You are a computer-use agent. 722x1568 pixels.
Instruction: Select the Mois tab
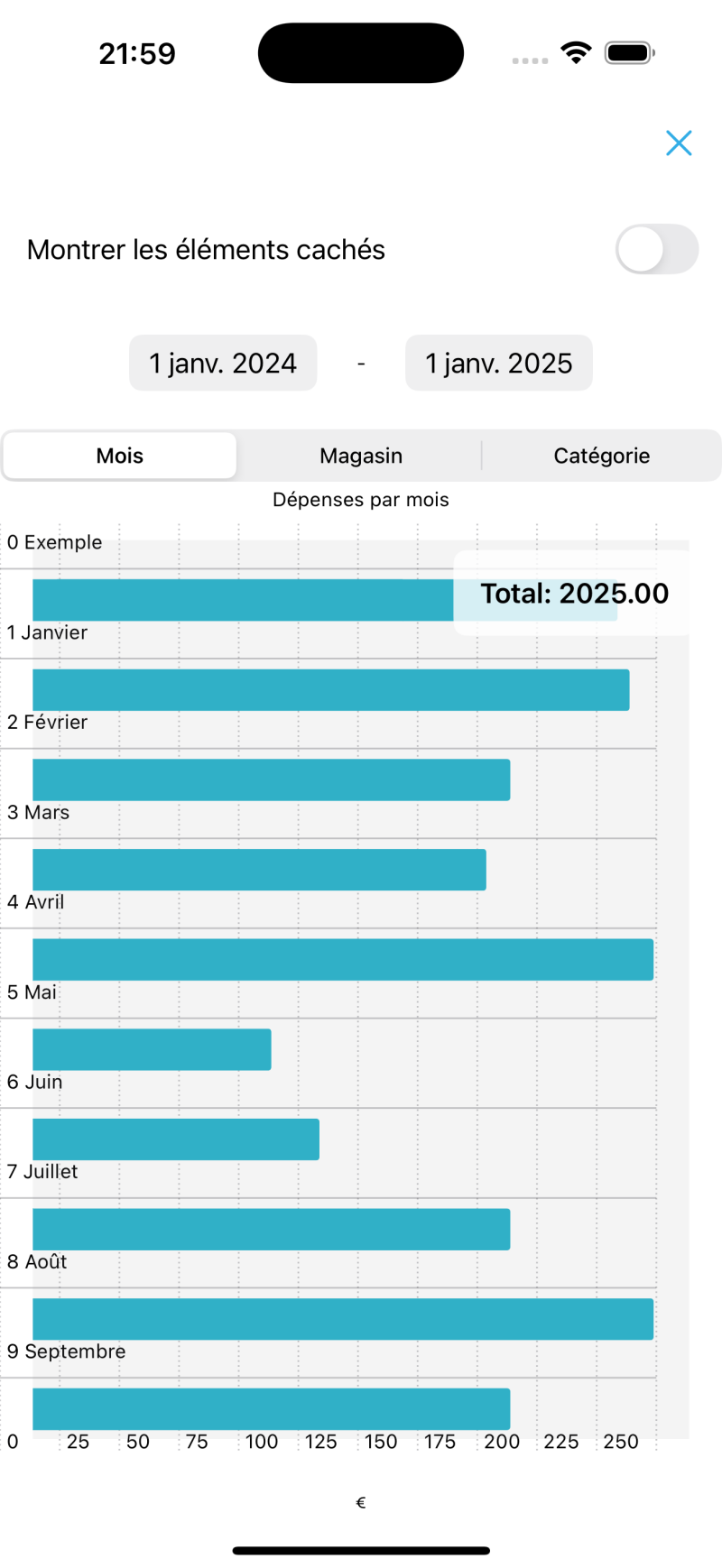(120, 456)
